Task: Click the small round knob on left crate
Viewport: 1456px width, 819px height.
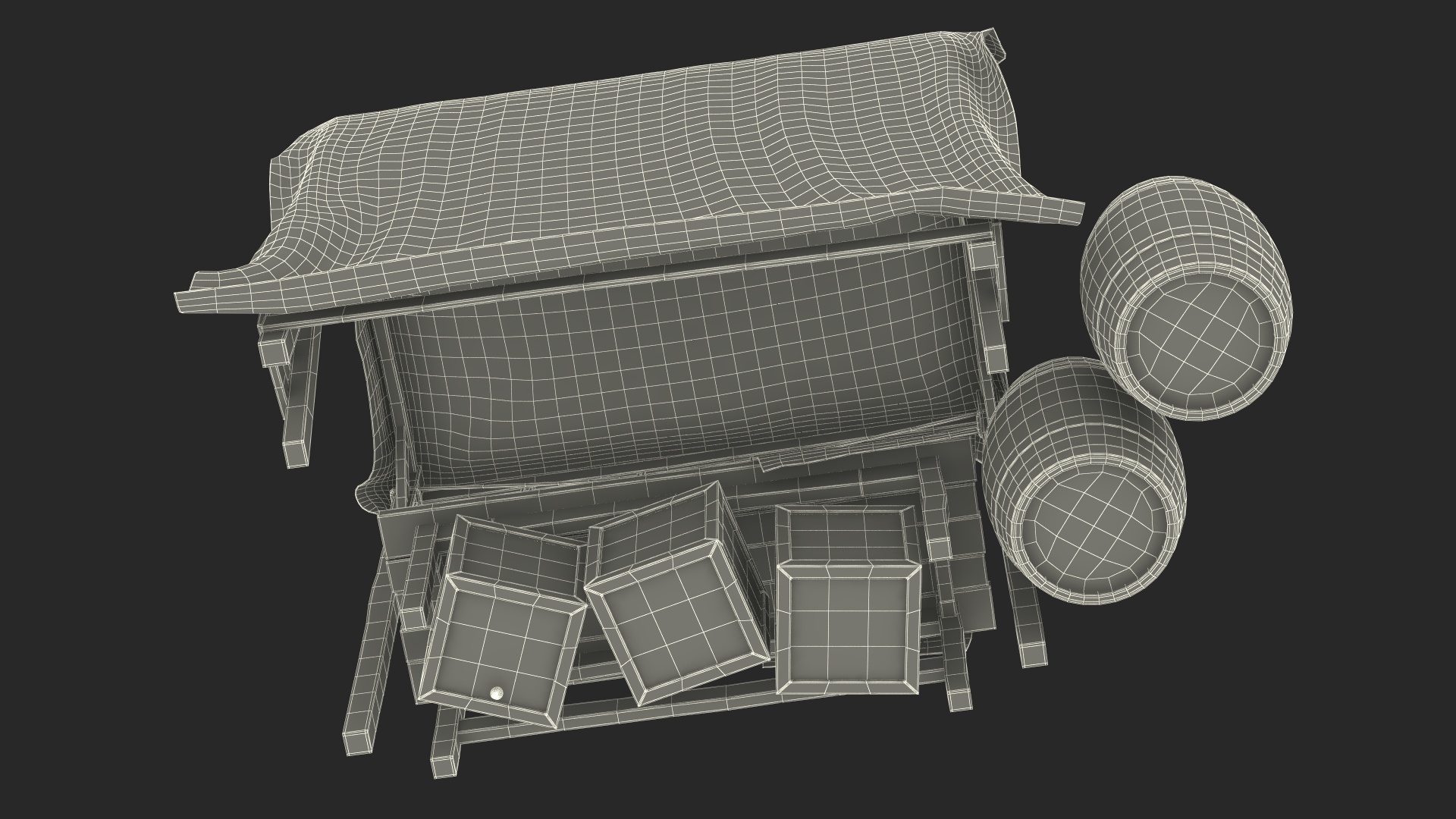Action: 497,692
